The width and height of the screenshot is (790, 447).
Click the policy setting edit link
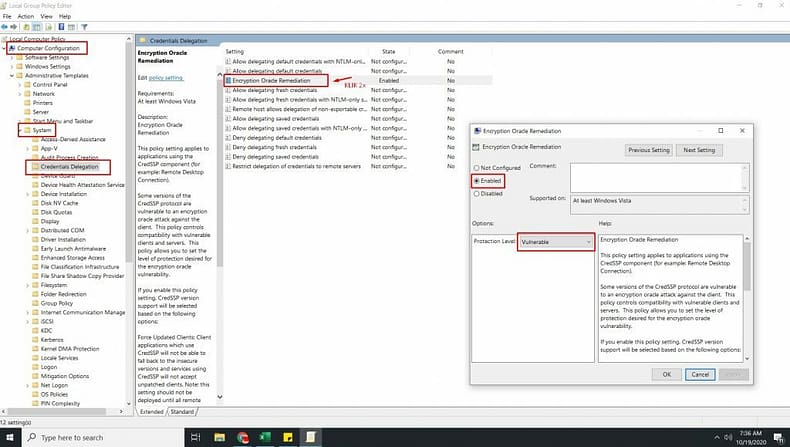(166, 77)
